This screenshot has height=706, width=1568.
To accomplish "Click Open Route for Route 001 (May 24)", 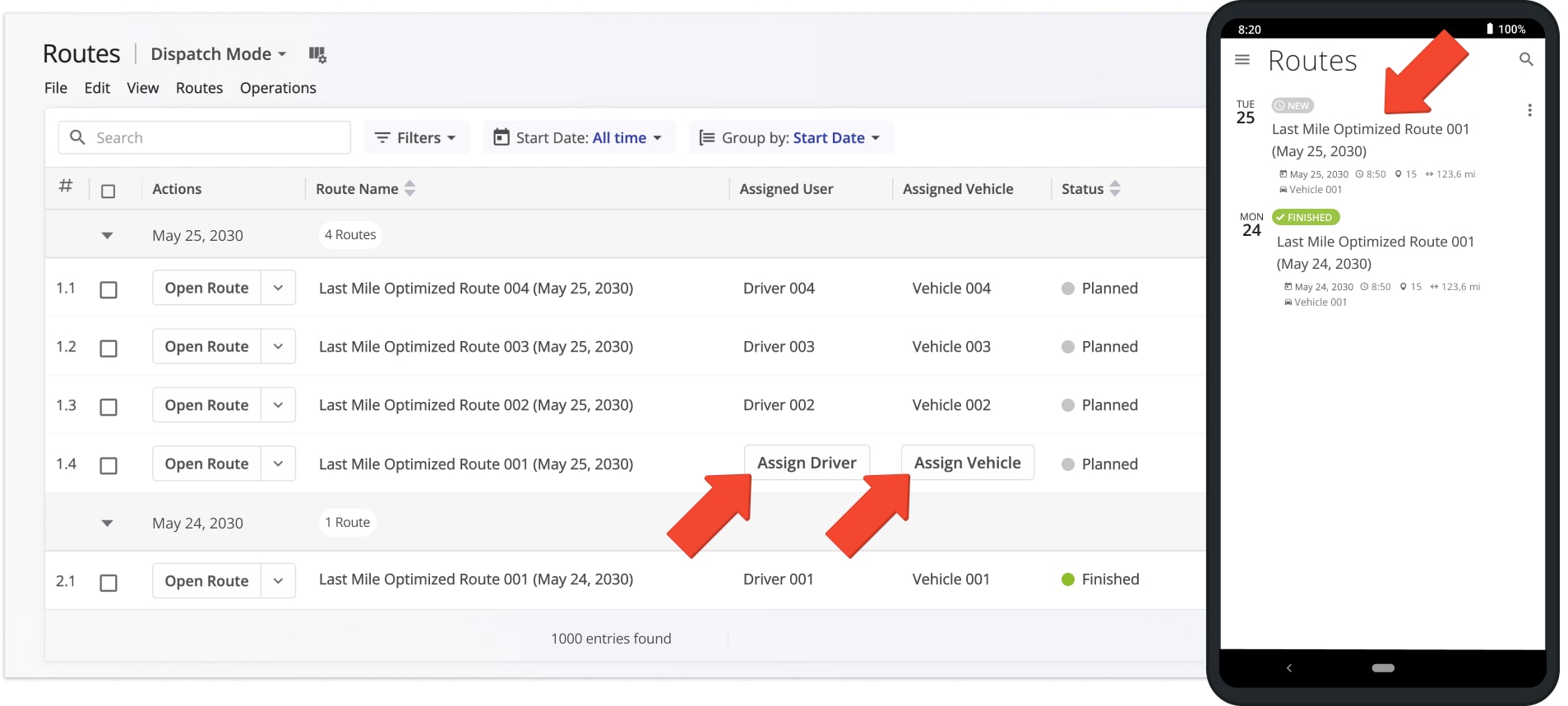I will pos(206,580).
